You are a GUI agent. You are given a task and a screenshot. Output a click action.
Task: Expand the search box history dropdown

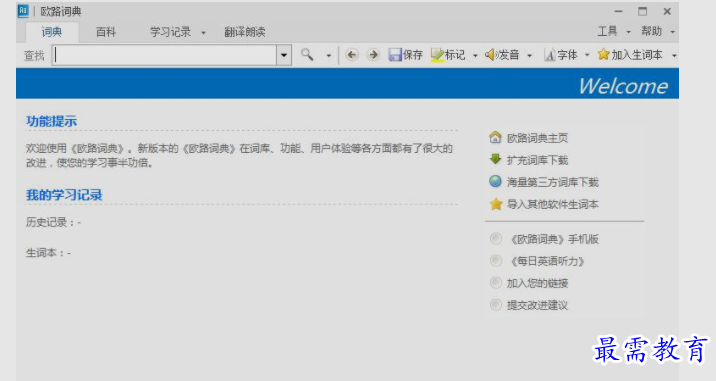click(284, 55)
